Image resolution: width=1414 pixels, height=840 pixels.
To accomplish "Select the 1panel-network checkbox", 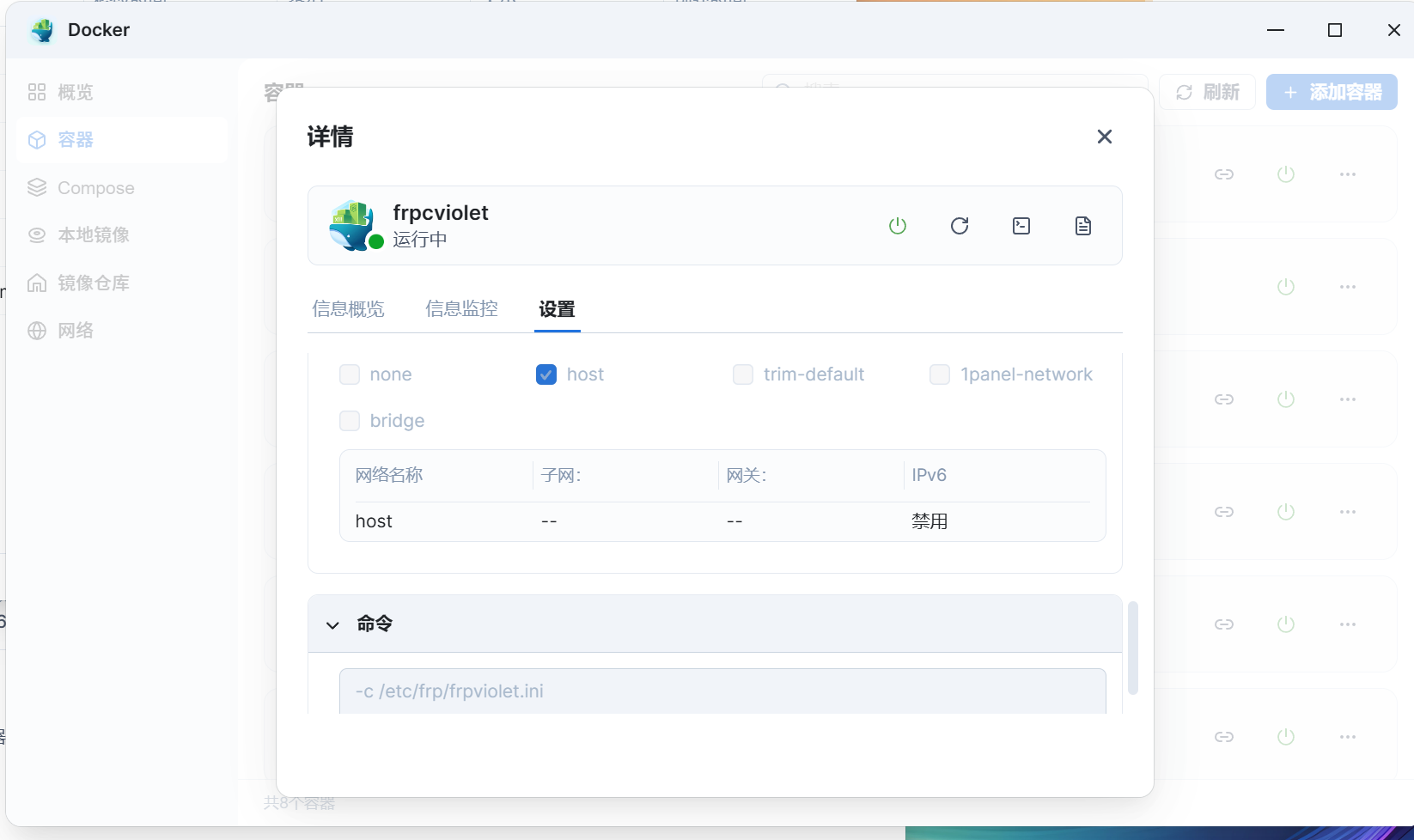I will pos(940,374).
